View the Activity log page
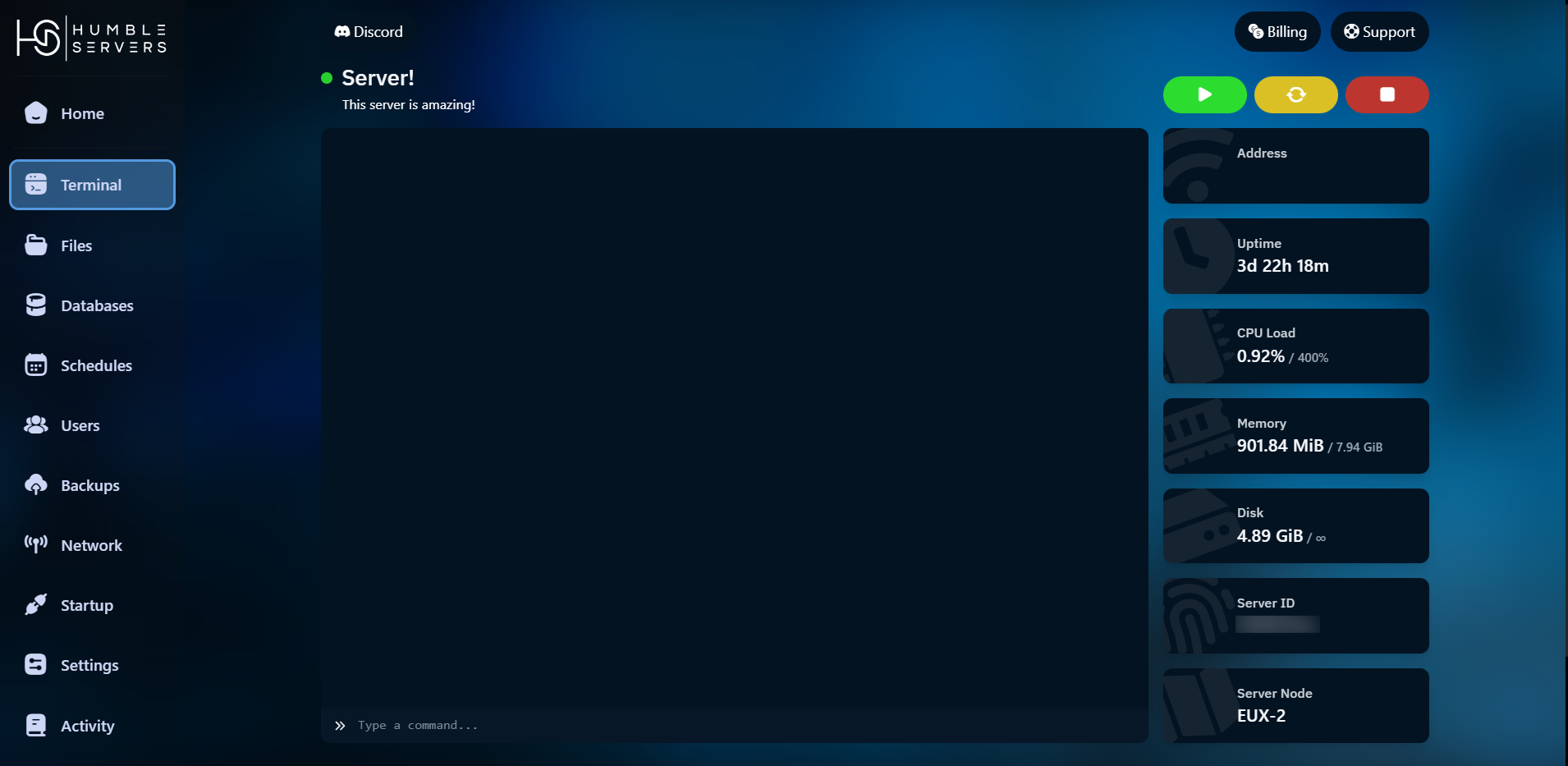Screen dimensions: 1568x766 coord(87,726)
